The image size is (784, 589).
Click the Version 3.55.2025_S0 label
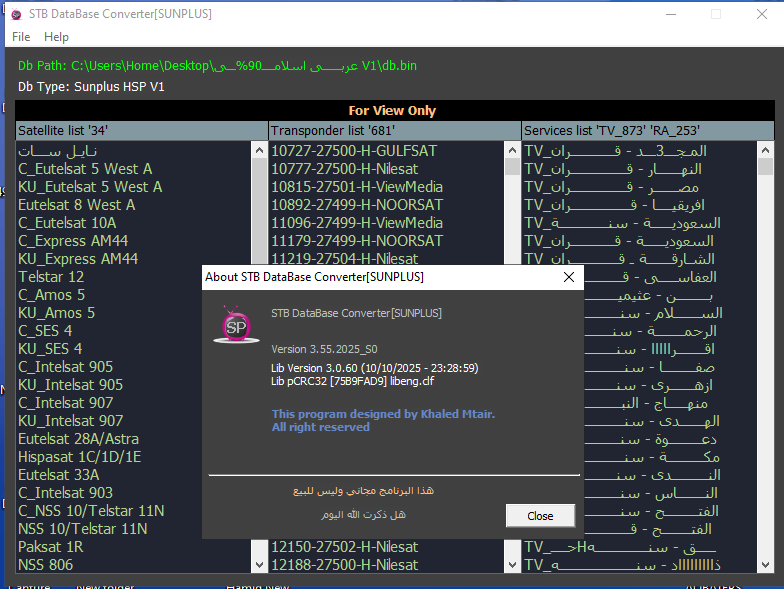coord(324,349)
